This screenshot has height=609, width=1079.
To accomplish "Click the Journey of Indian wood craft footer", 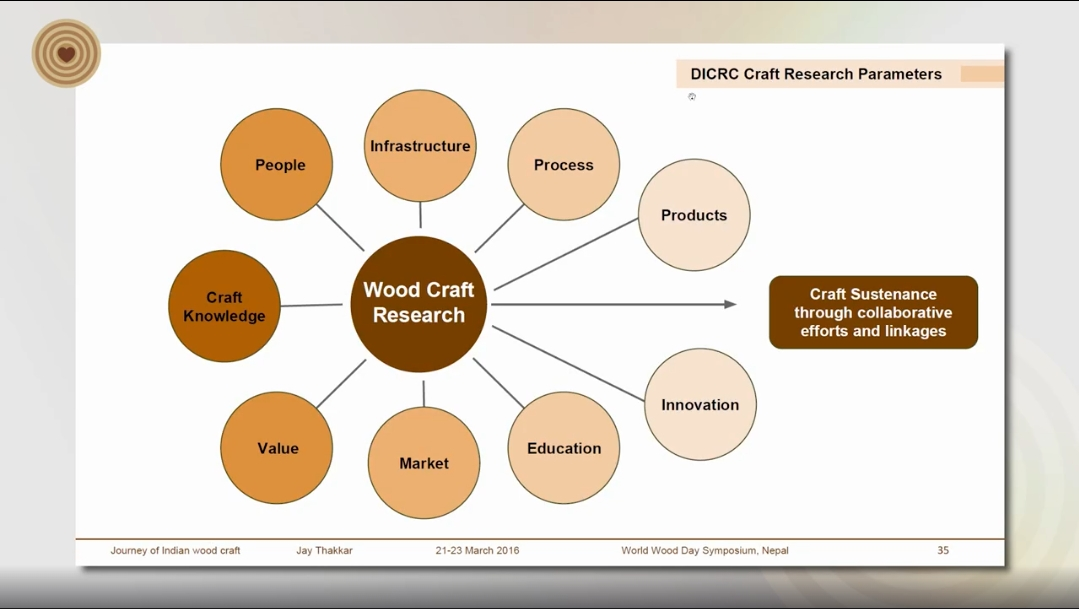I will click(x=175, y=550).
